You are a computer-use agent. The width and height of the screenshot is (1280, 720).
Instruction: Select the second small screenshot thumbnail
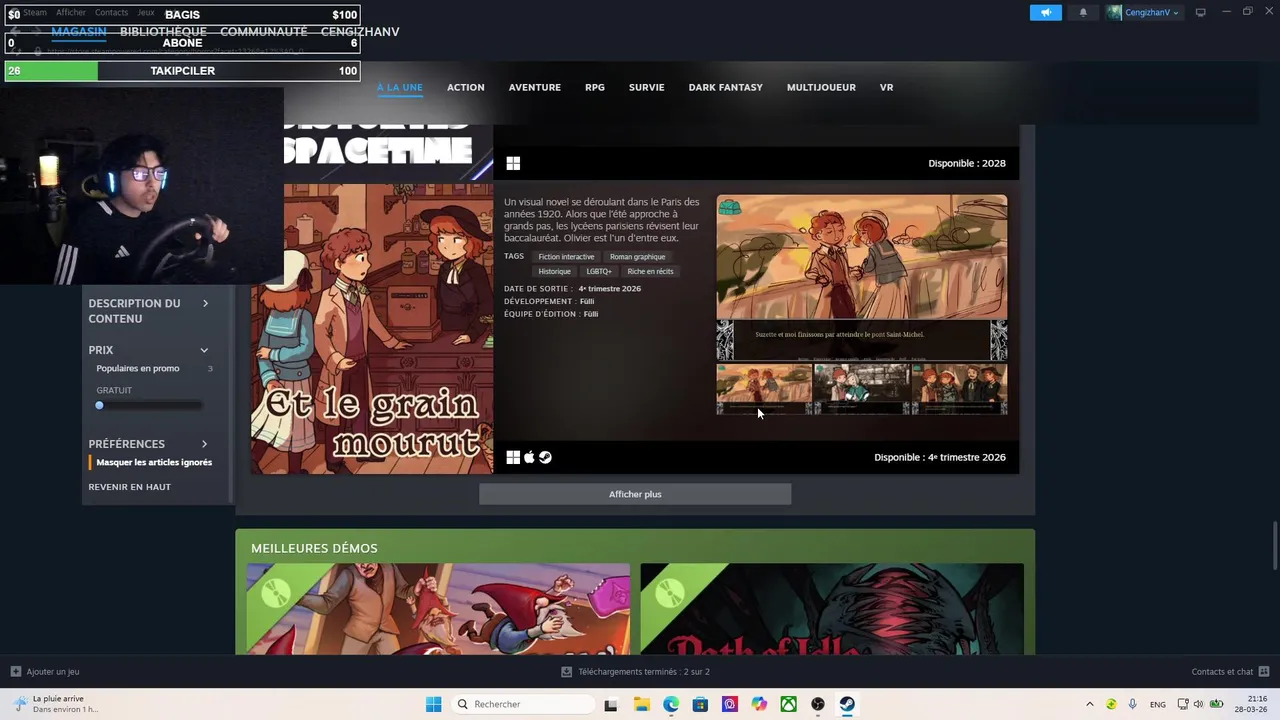click(x=862, y=389)
